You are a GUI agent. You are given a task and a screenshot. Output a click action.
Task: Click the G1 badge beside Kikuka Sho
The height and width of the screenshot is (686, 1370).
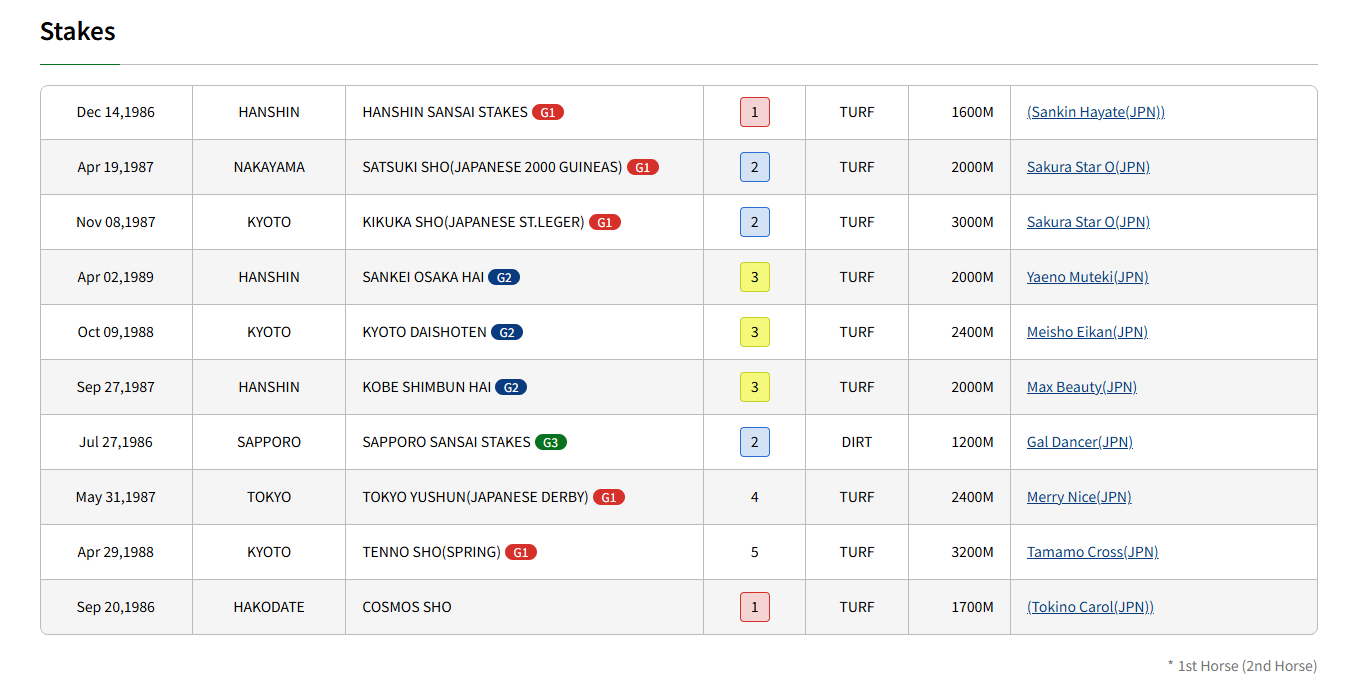[x=605, y=222]
